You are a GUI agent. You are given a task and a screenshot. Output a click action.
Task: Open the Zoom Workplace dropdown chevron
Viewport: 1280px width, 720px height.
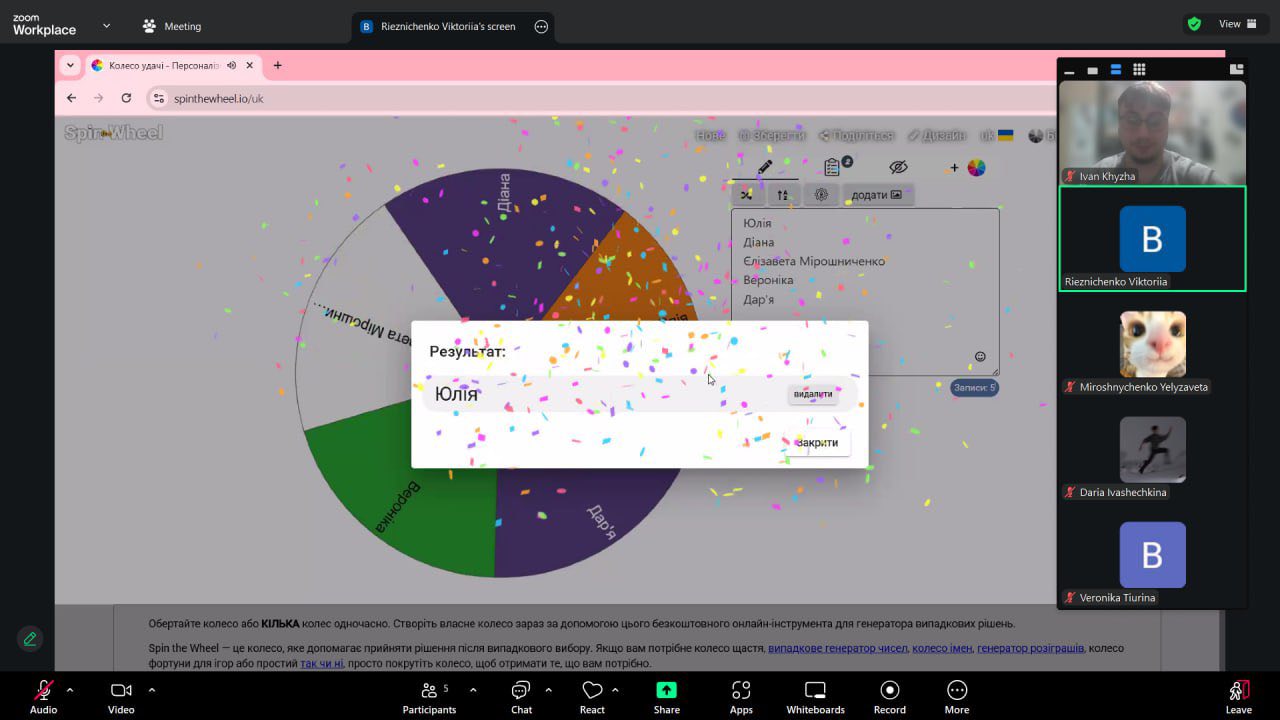click(x=107, y=26)
